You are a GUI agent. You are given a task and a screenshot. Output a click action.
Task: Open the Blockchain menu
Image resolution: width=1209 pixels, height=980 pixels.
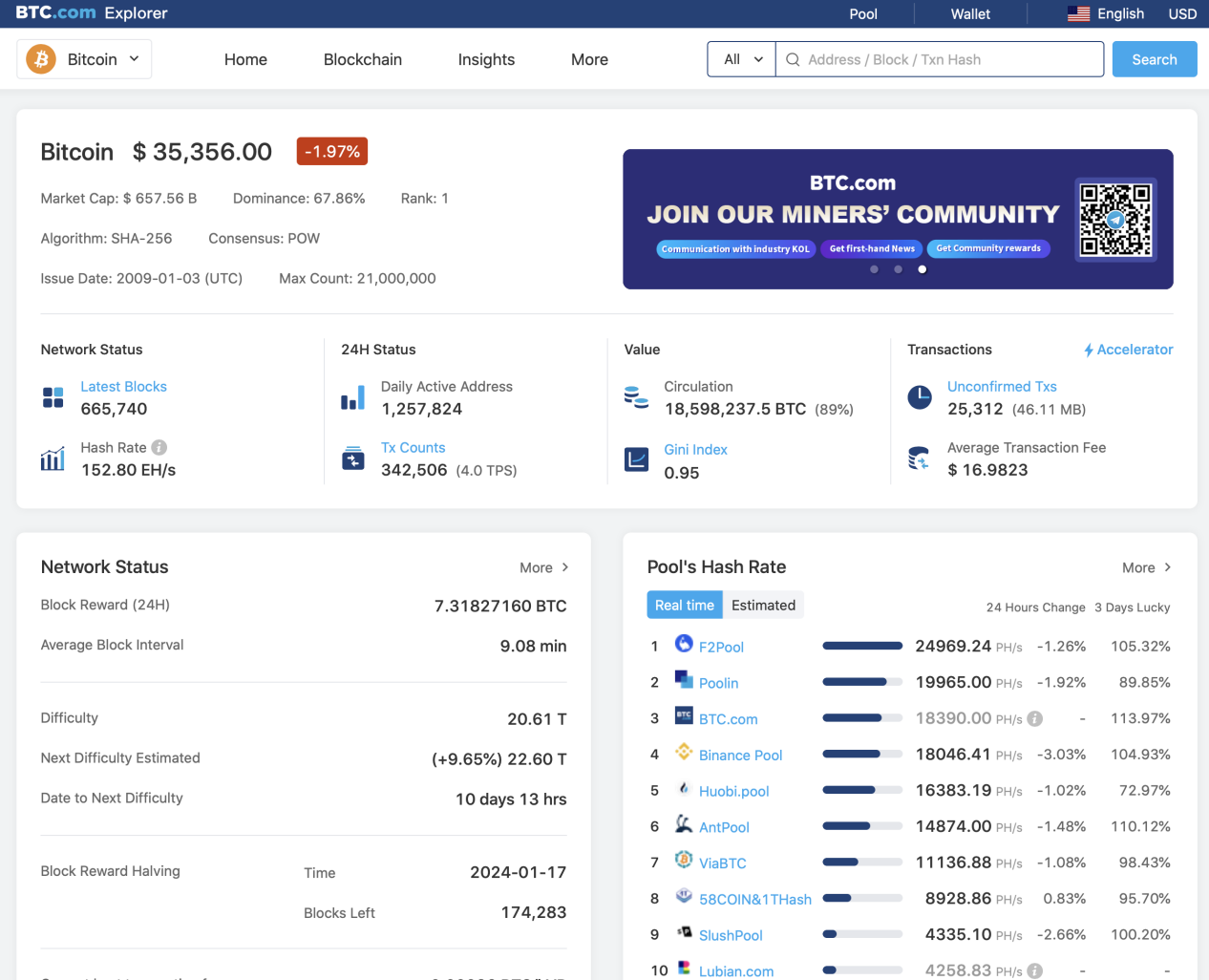[x=363, y=59]
